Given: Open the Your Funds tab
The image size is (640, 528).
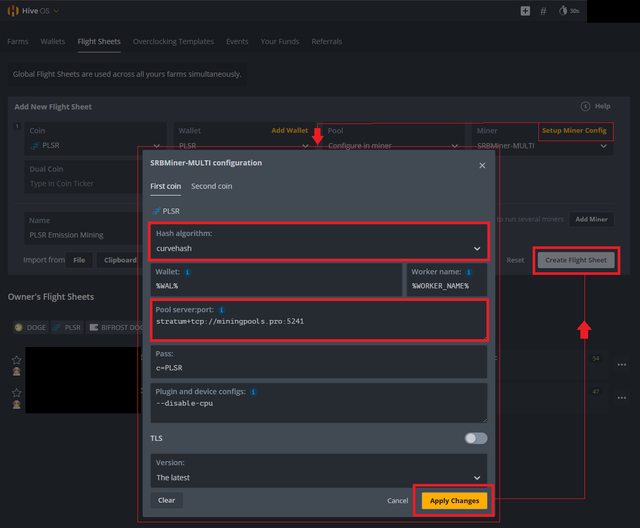Looking at the screenshot, I should pos(280,42).
